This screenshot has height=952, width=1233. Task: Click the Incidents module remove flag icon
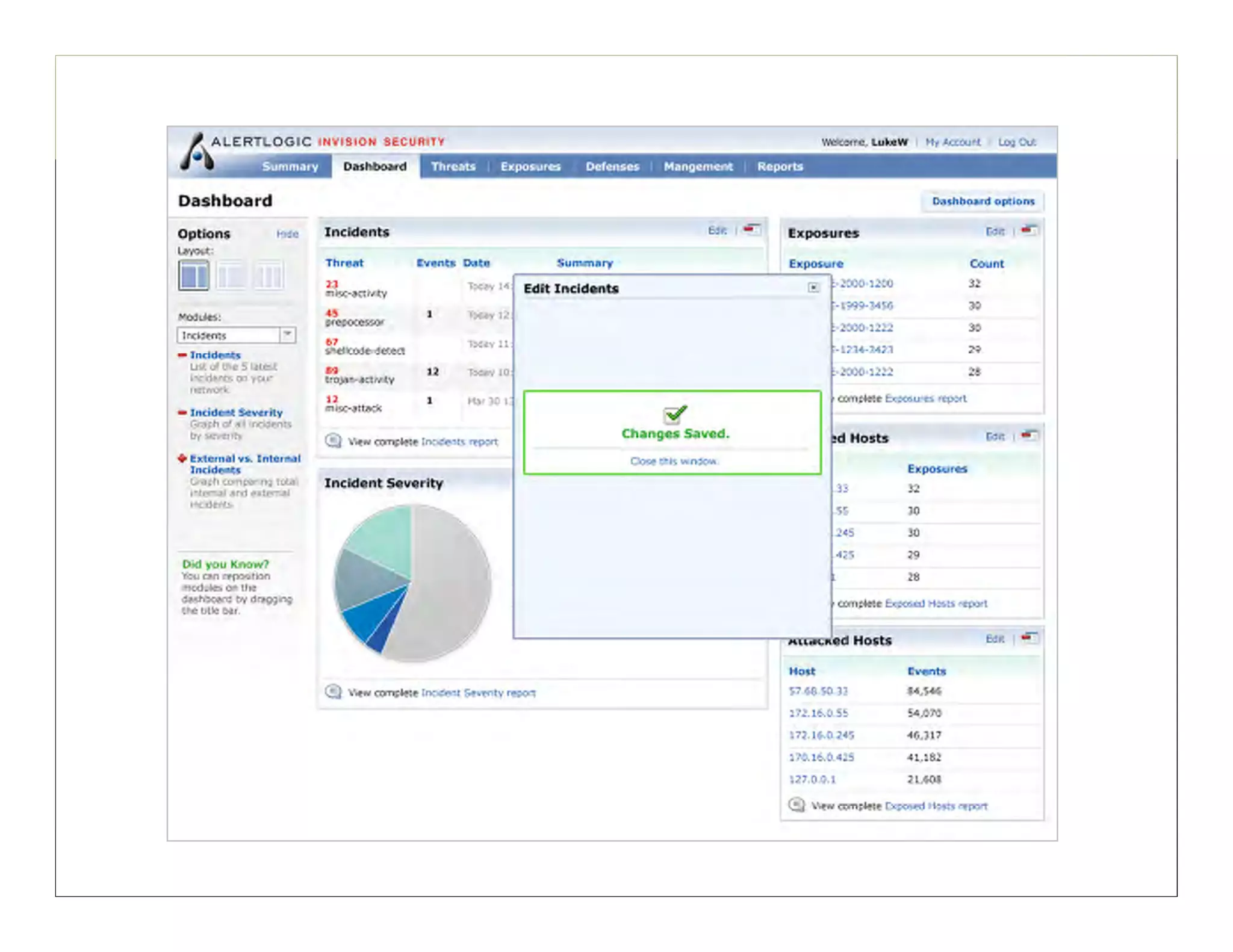(x=751, y=229)
